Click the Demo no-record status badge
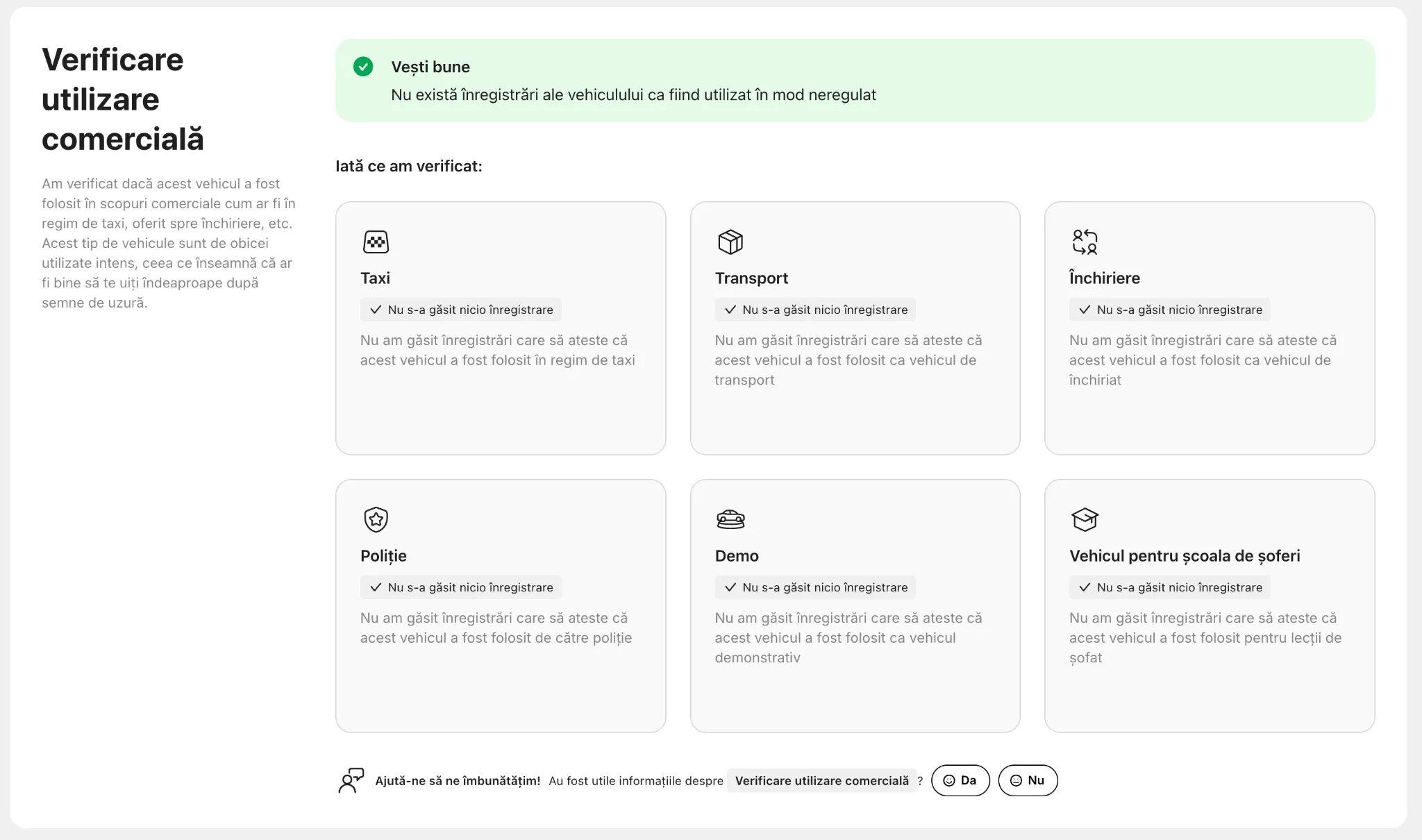This screenshot has width=1422, height=840. pyautogui.click(x=815, y=587)
